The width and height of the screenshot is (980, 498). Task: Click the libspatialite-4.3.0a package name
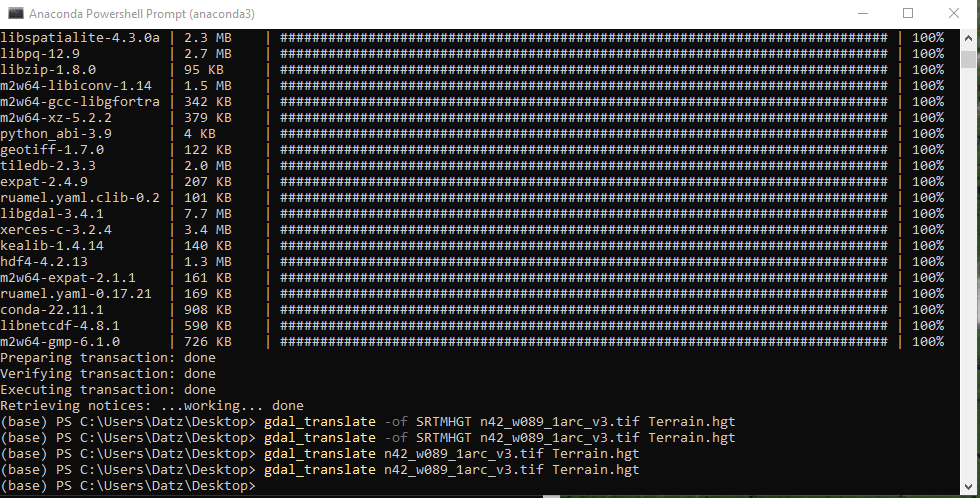pos(80,37)
